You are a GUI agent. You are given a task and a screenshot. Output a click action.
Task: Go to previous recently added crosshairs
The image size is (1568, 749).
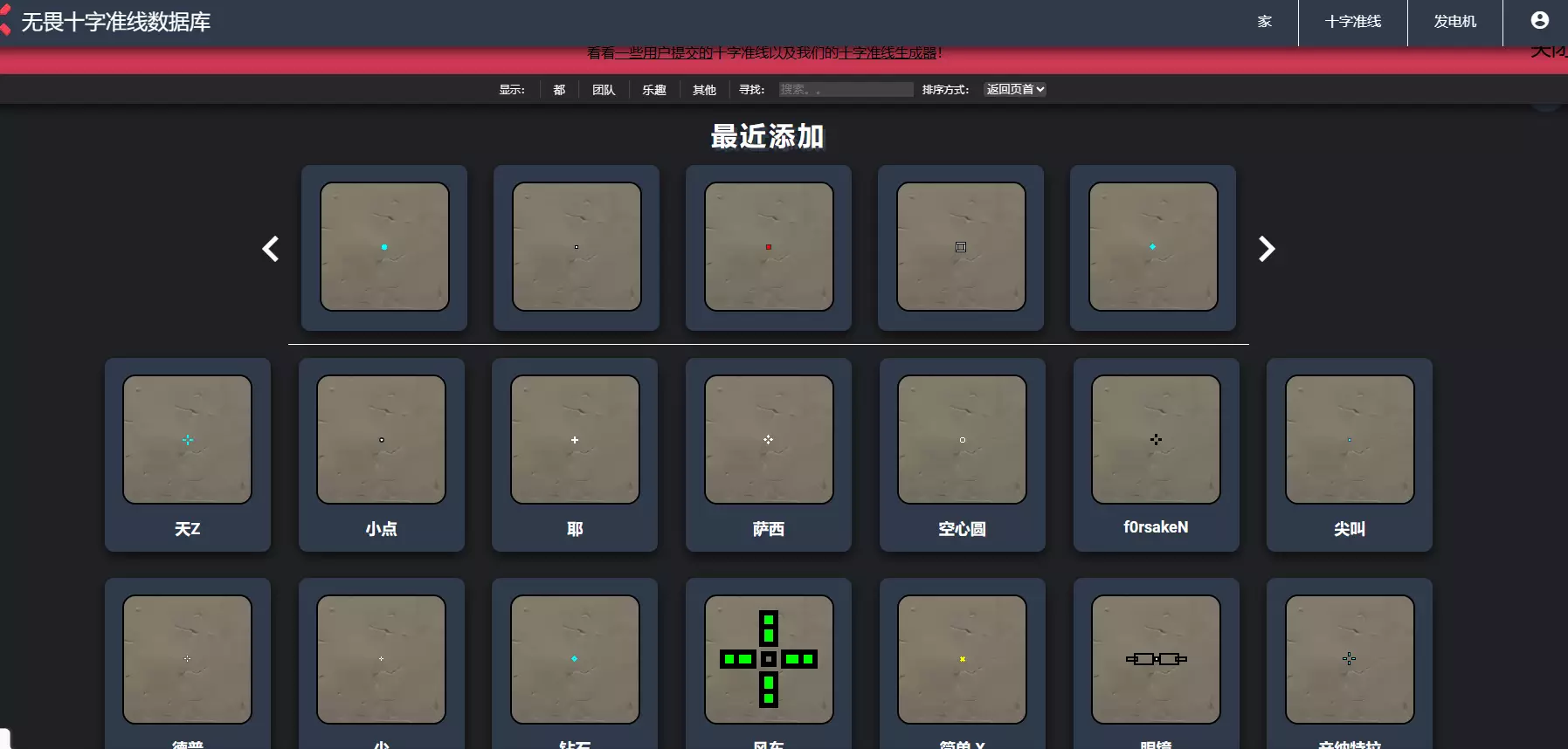point(271,249)
